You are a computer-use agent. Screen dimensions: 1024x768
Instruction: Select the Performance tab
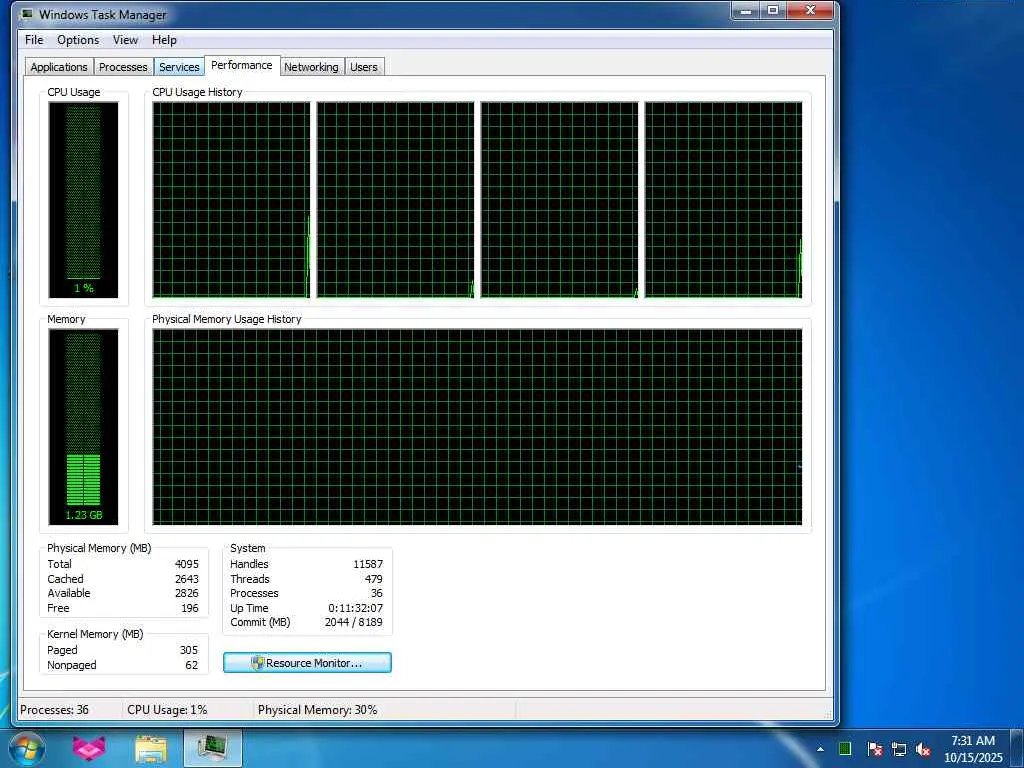(242, 65)
